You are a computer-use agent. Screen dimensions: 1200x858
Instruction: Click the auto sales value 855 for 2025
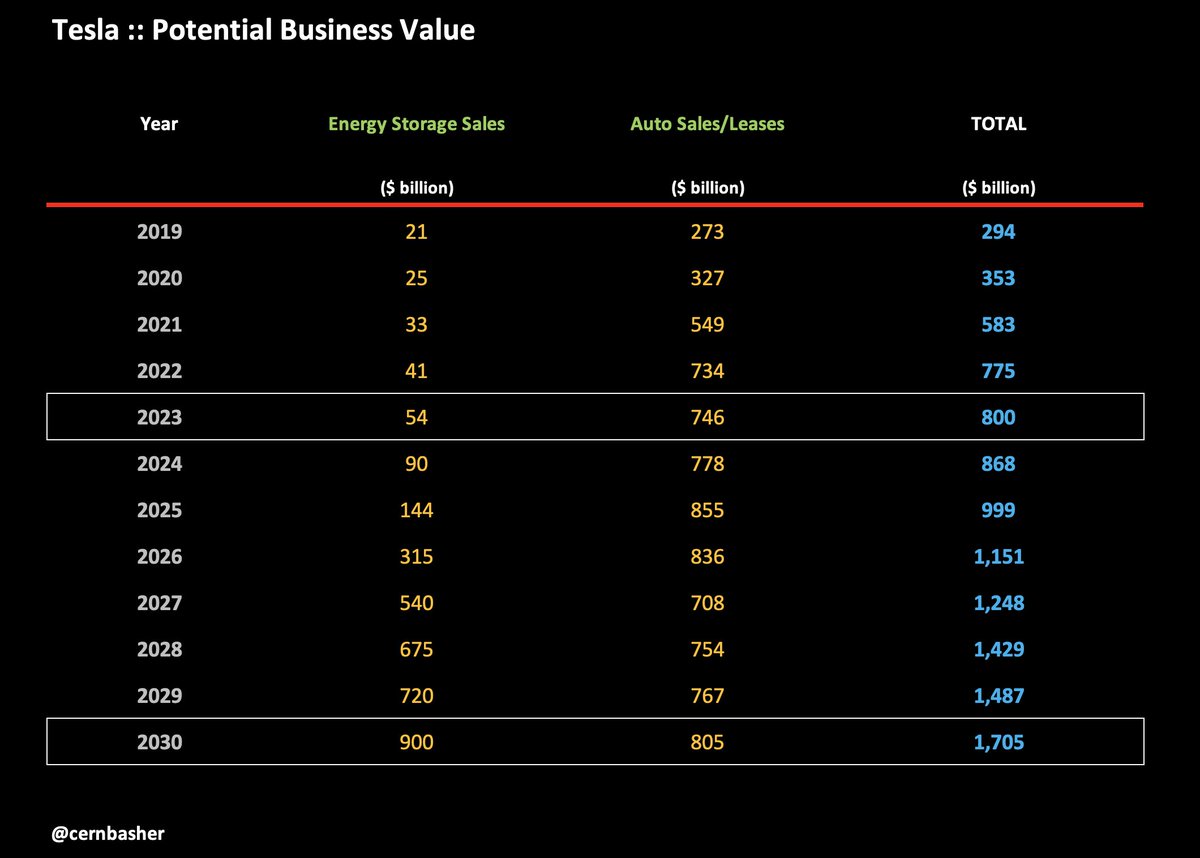[707, 510]
